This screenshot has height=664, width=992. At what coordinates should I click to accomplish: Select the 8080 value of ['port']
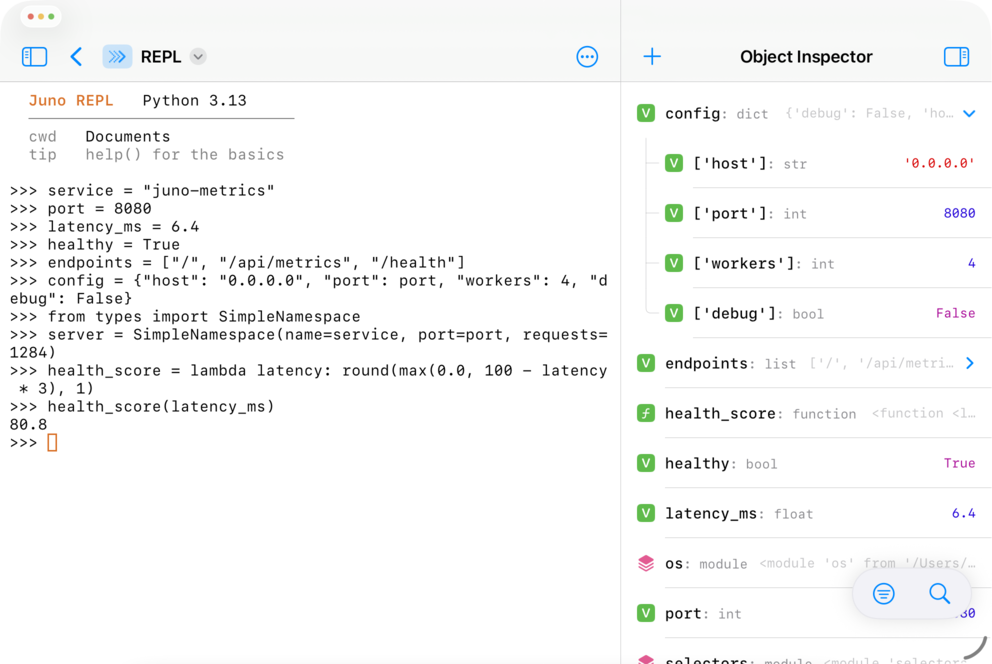pyautogui.click(x=959, y=214)
